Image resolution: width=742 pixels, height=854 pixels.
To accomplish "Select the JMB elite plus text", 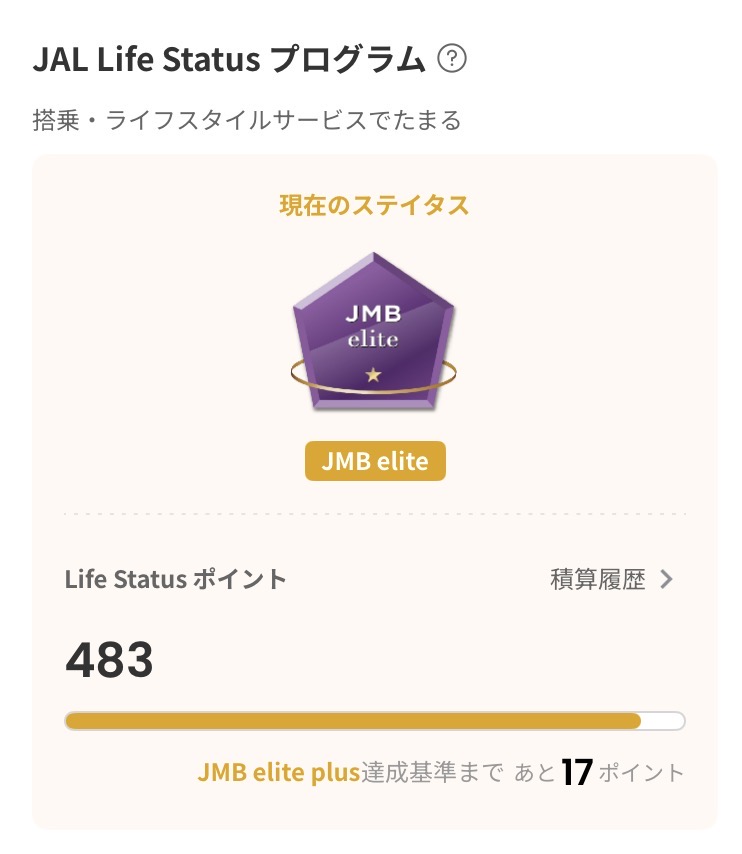I will 278,772.
